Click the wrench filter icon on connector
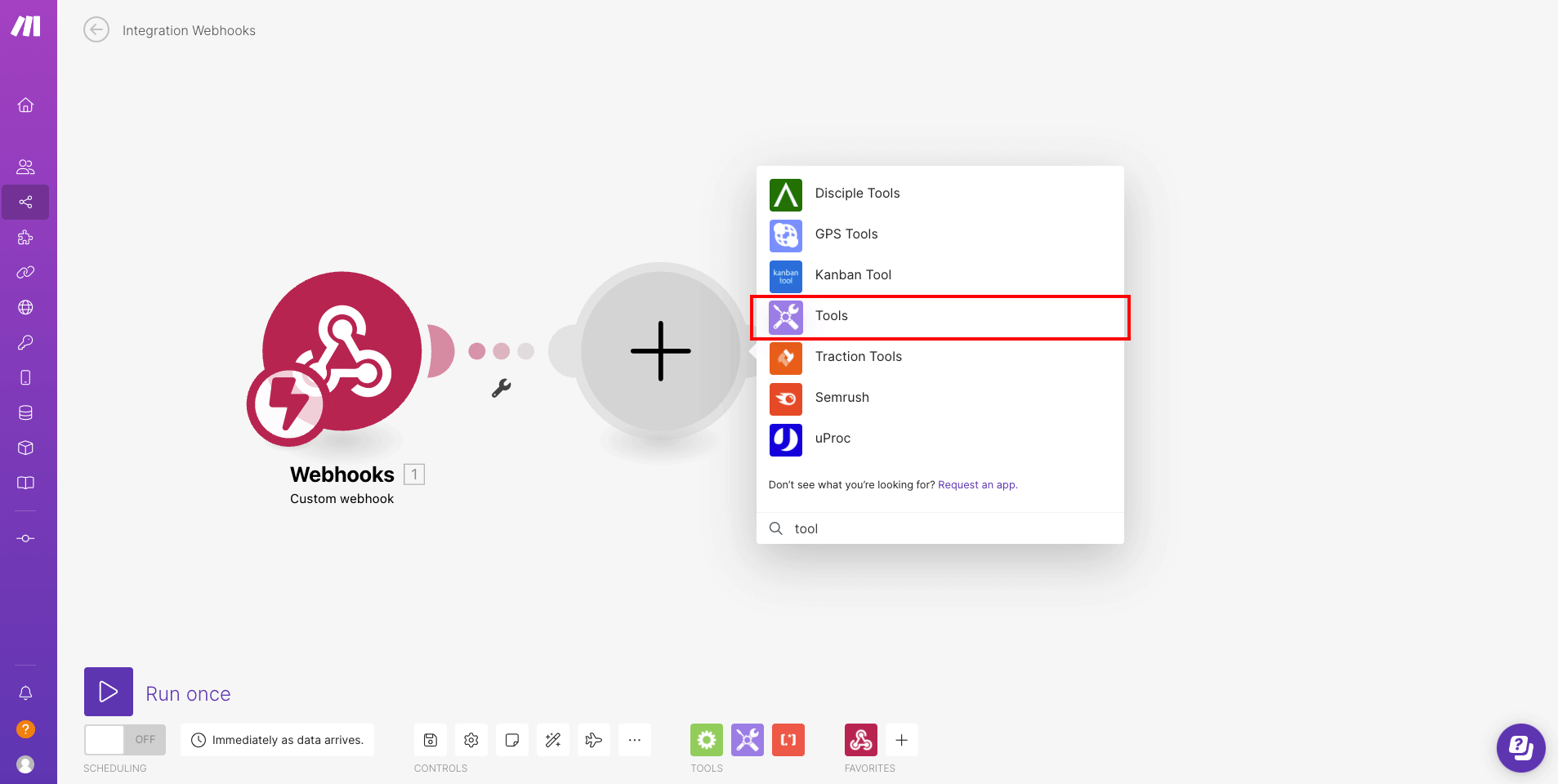This screenshot has height=784, width=1558. pos(501,388)
